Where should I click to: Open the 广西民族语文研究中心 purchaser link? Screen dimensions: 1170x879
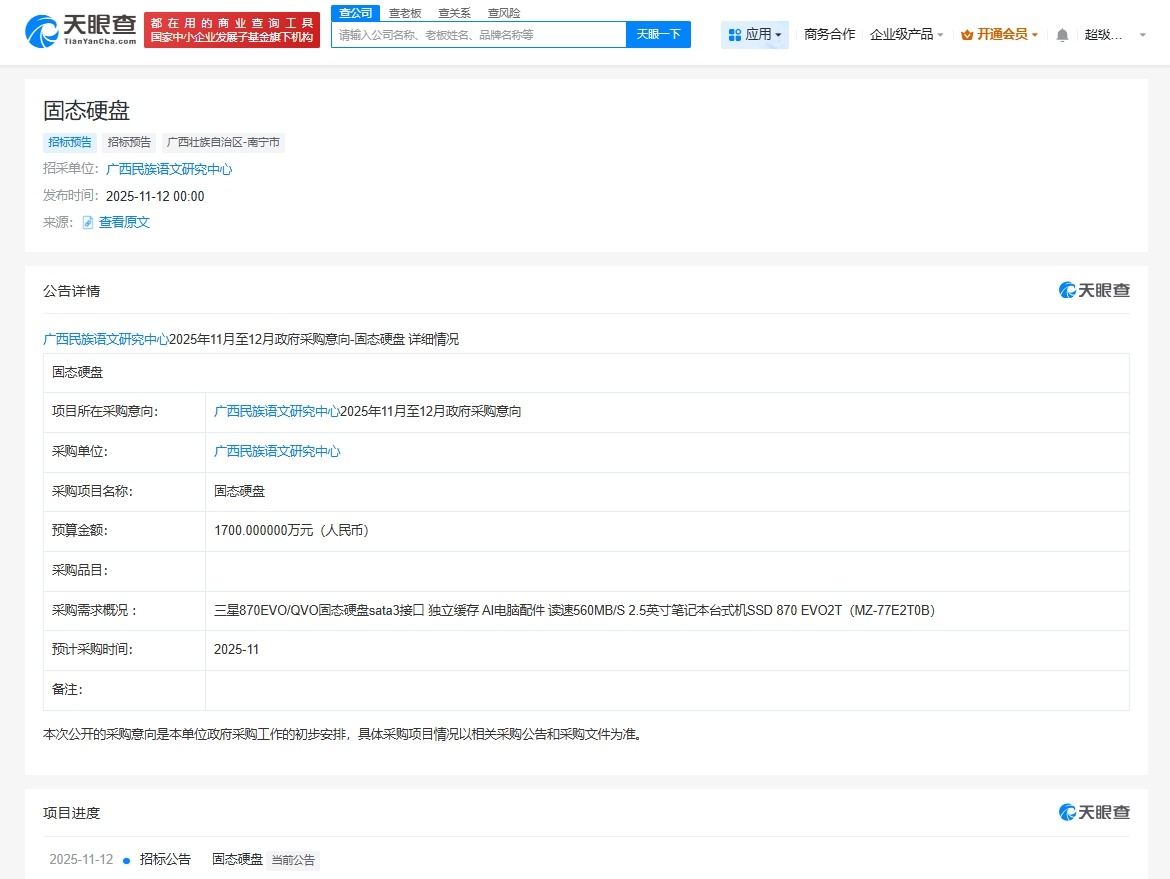tap(278, 451)
